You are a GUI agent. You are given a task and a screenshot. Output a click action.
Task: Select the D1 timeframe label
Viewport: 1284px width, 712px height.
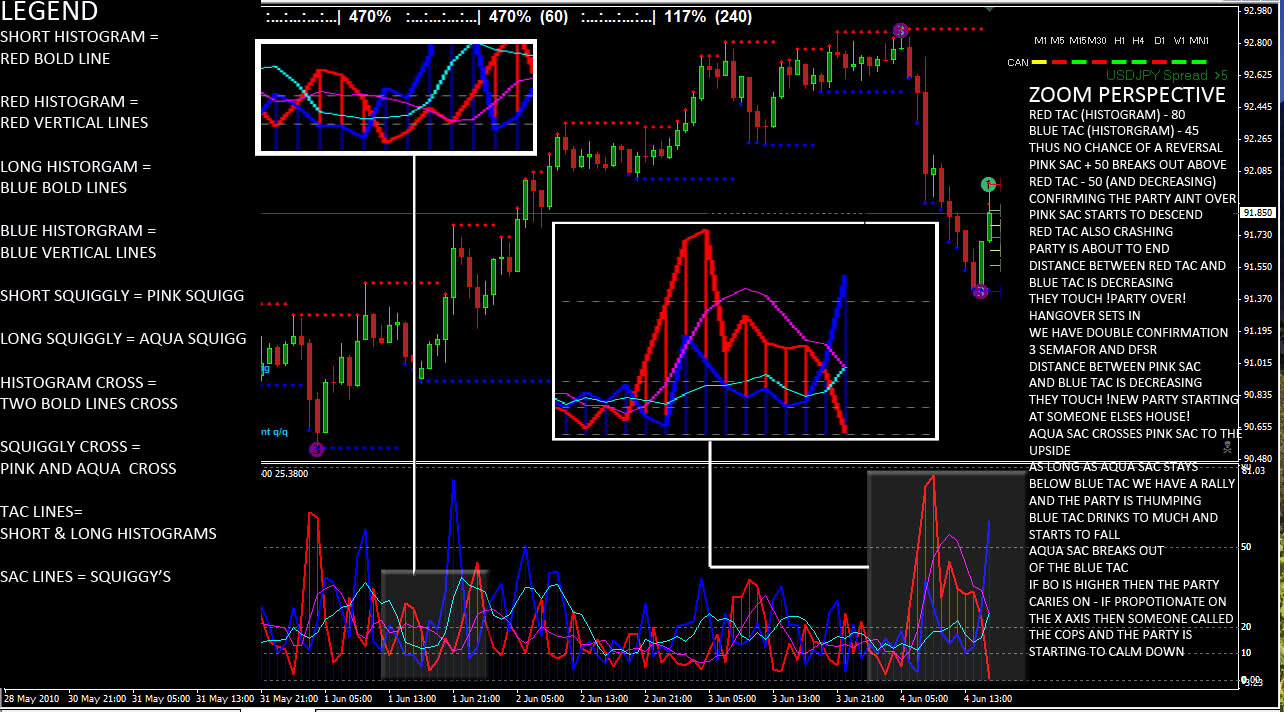[x=1160, y=41]
